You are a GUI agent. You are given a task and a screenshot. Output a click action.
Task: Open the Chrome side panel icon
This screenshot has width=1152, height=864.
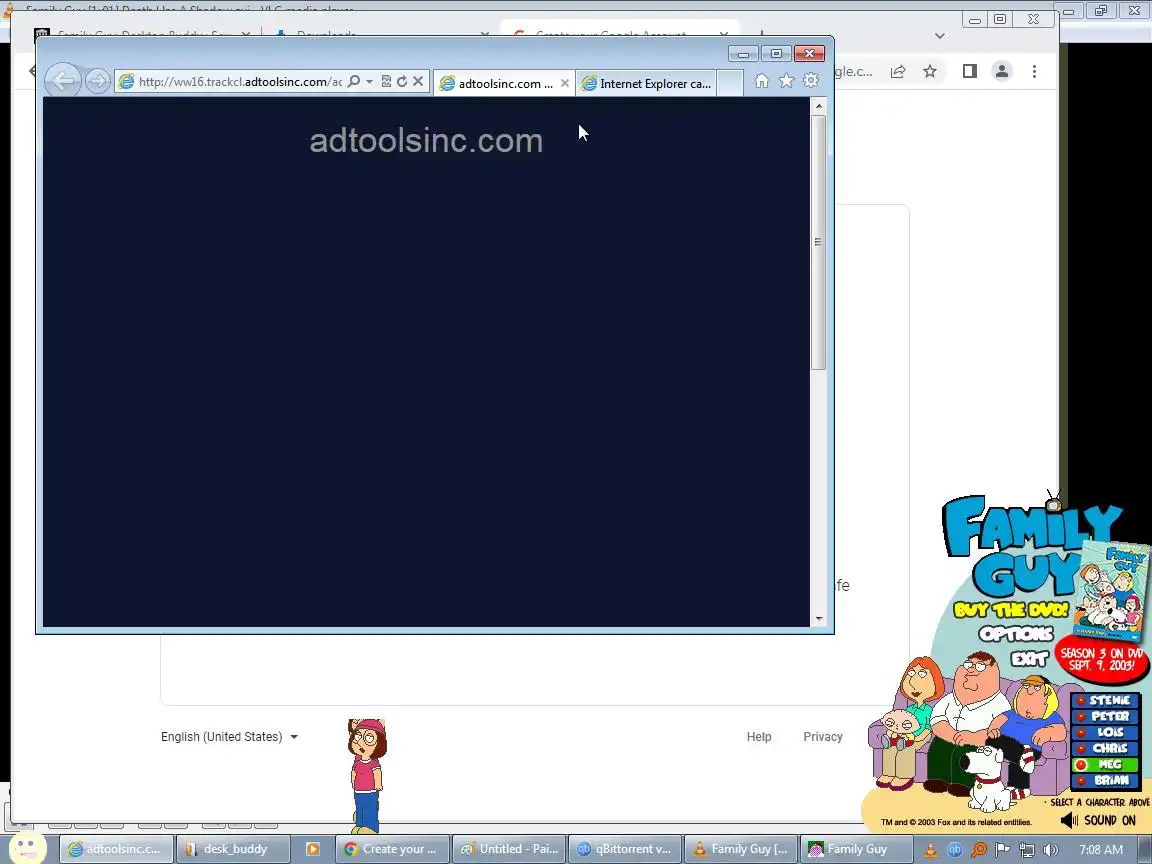970,71
